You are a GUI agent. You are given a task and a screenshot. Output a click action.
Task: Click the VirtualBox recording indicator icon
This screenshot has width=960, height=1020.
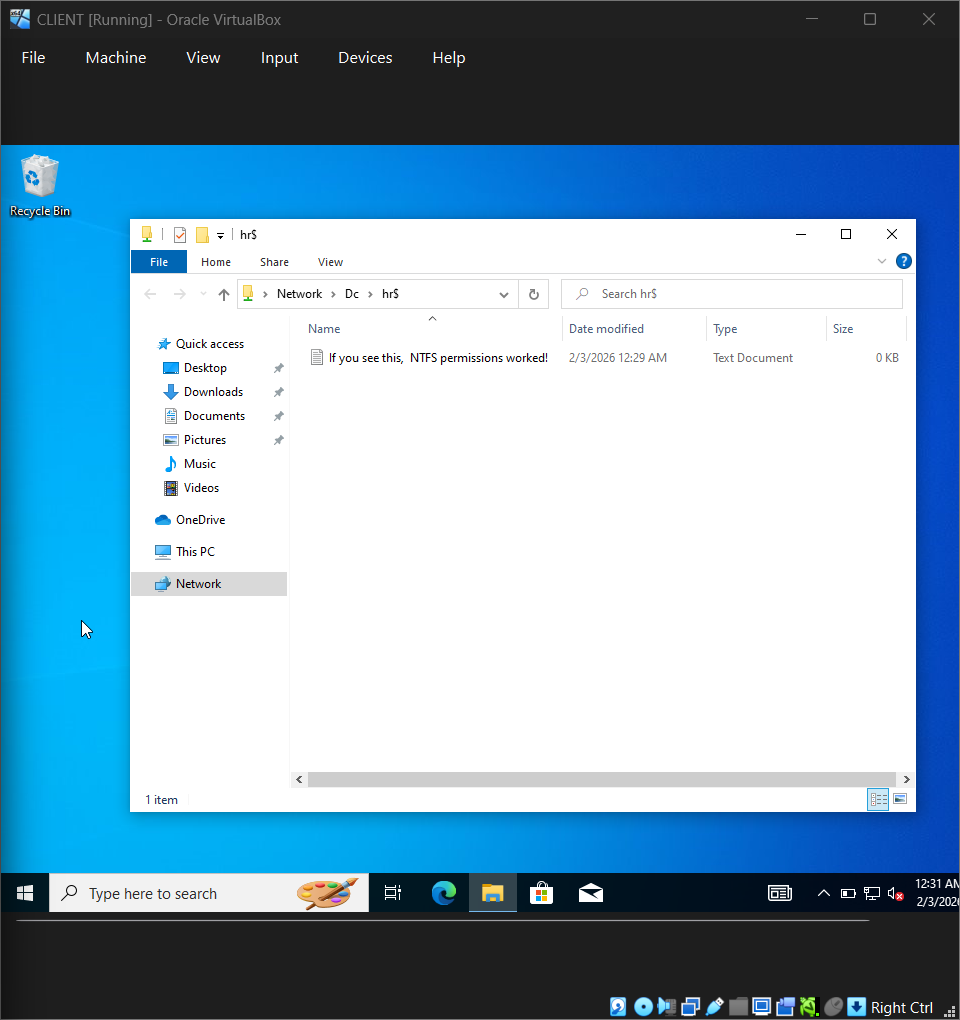[786, 1006]
